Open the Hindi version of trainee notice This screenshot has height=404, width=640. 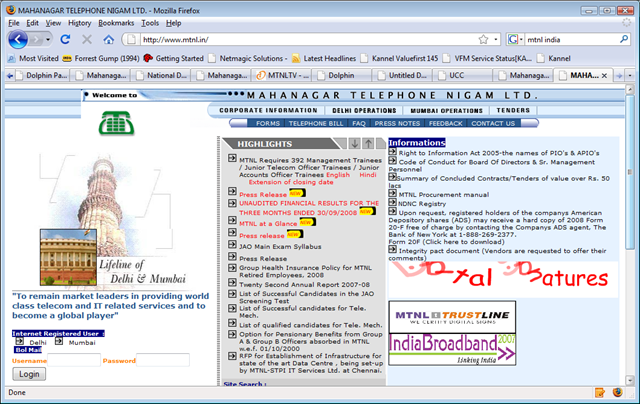tap(368, 175)
